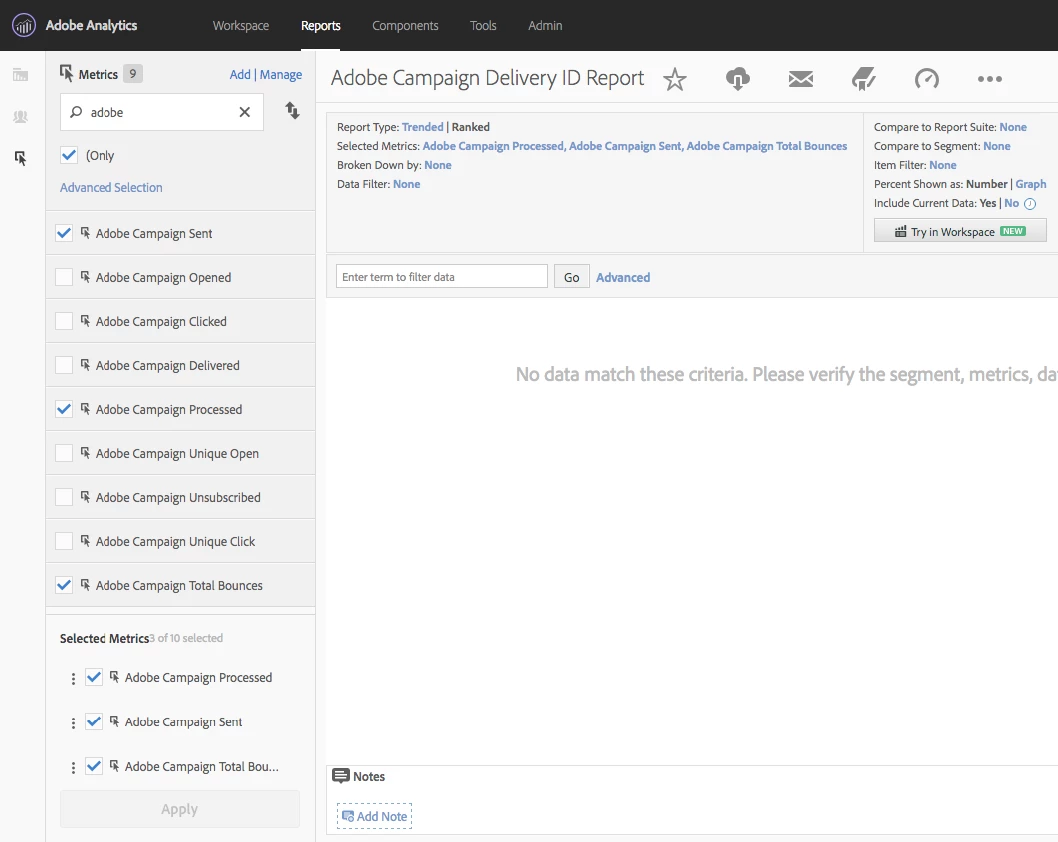Click the Include Current Data info icon
This screenshot has width=1058, height=842.
tap(1030, 204)
